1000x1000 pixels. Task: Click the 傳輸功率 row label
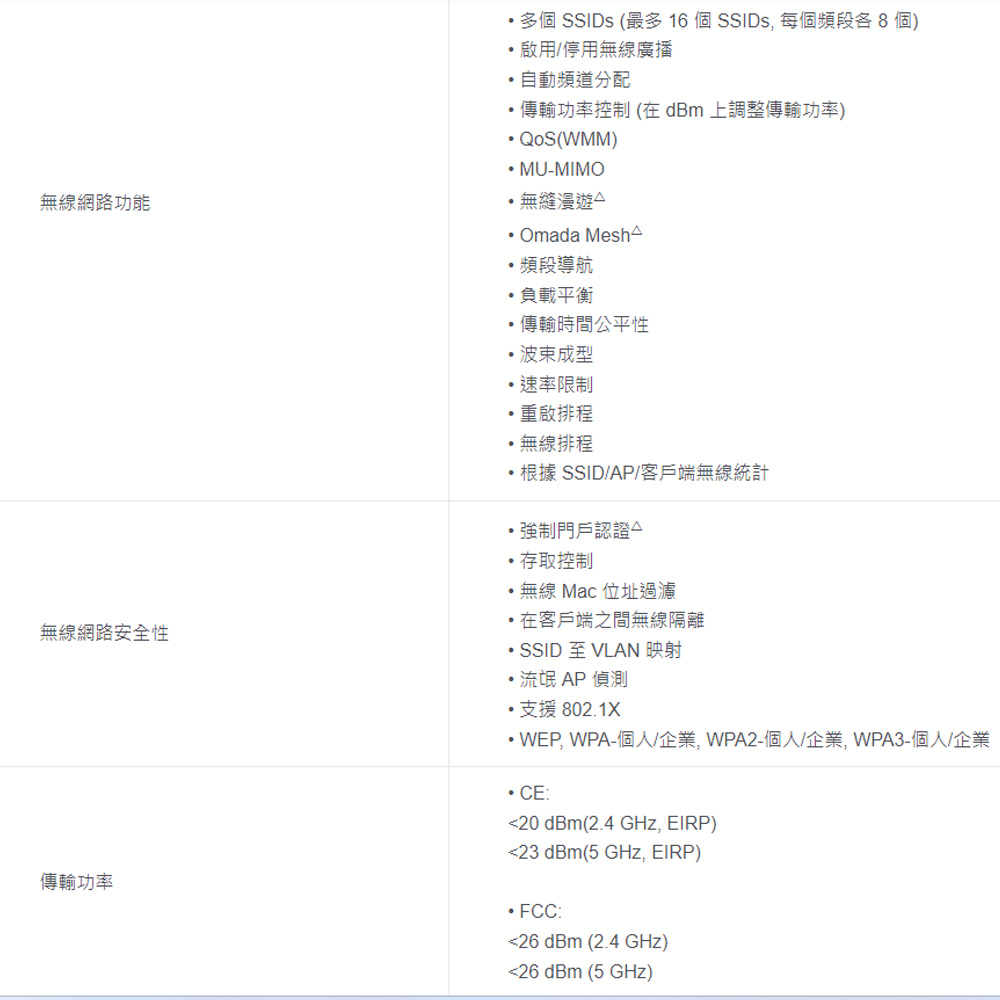tap(76, 882)
